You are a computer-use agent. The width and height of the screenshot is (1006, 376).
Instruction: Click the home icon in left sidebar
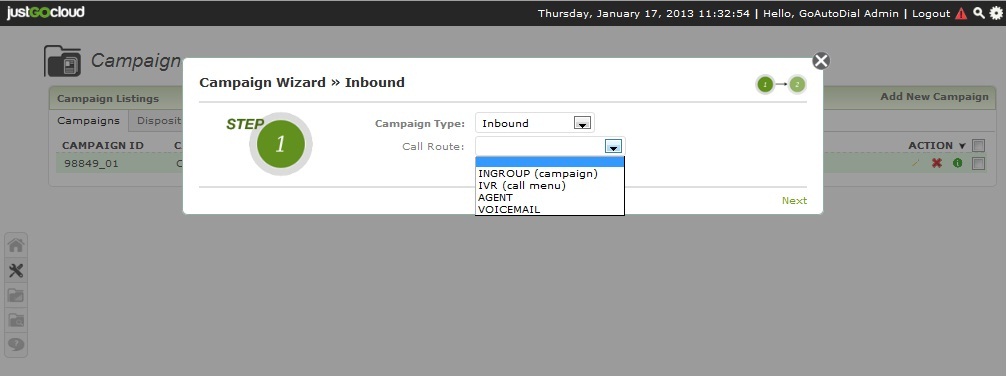(16, 245)
